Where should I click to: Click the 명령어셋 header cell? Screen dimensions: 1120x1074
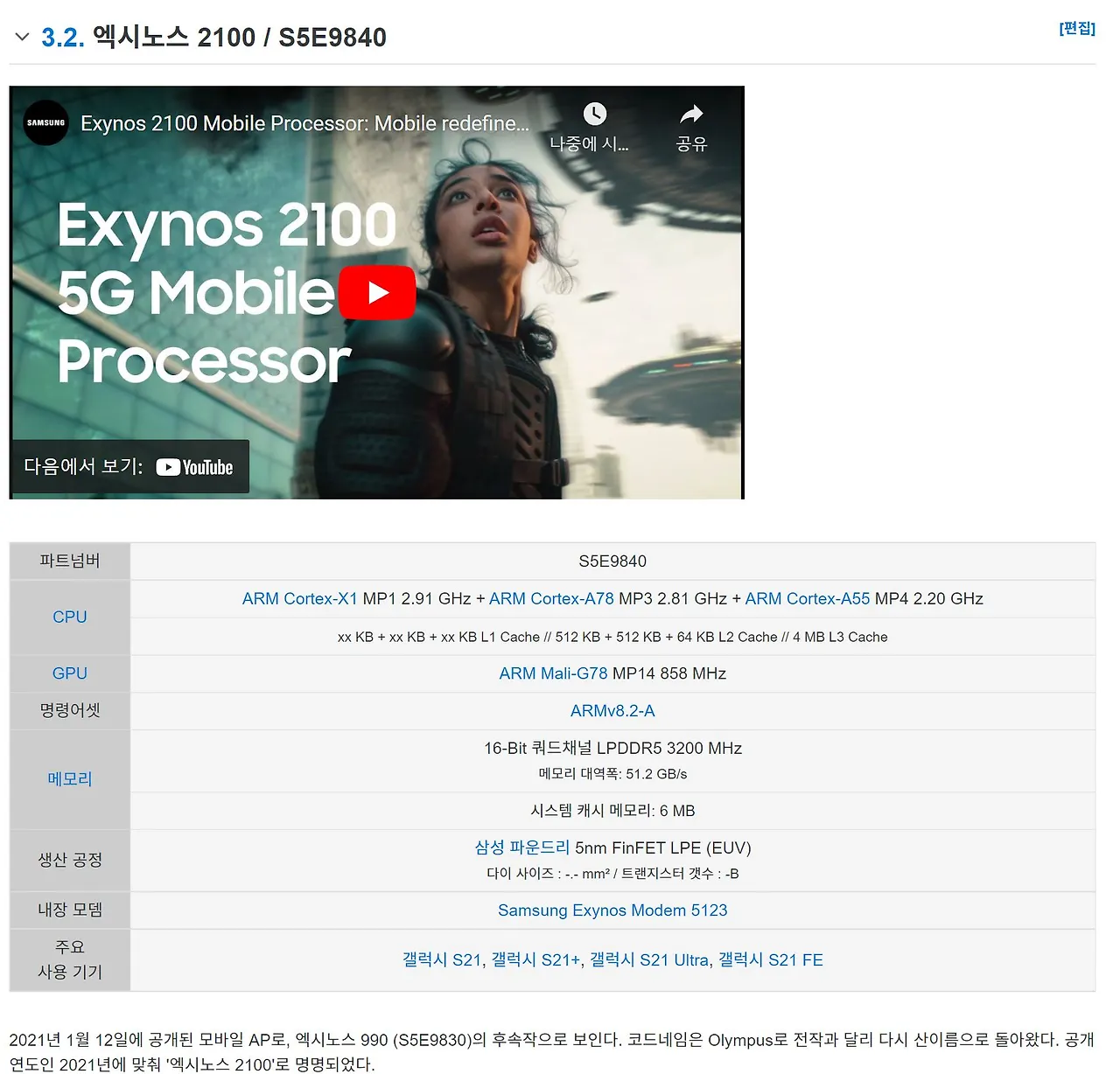tap(70, 711)
